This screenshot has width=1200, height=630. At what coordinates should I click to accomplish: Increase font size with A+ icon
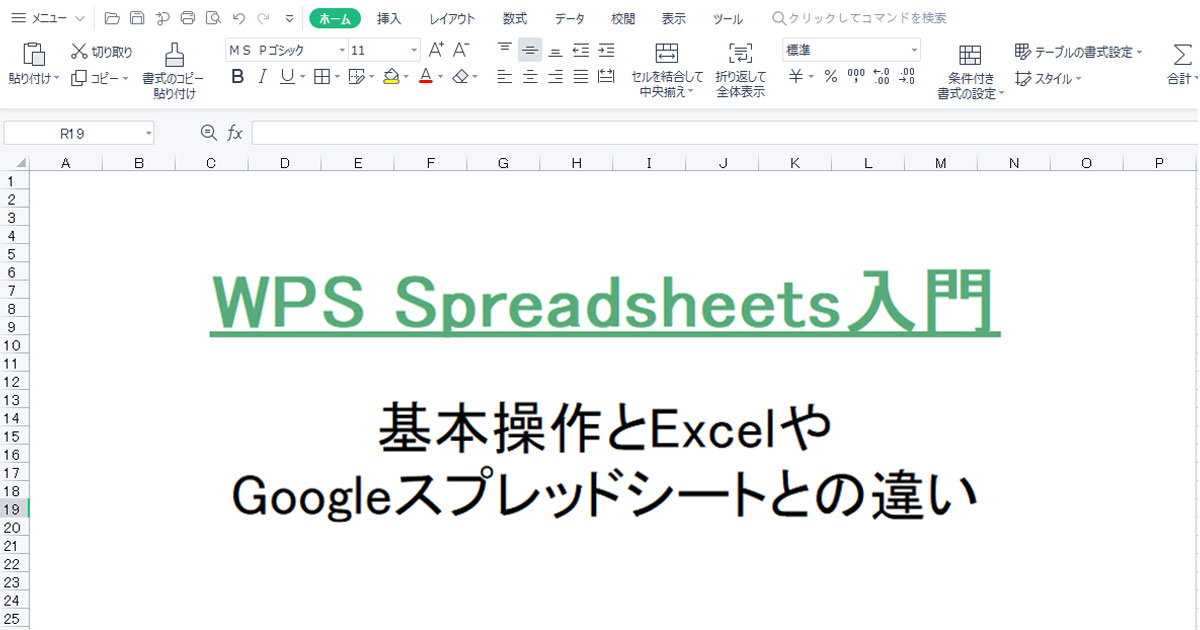tap(436, 50)
